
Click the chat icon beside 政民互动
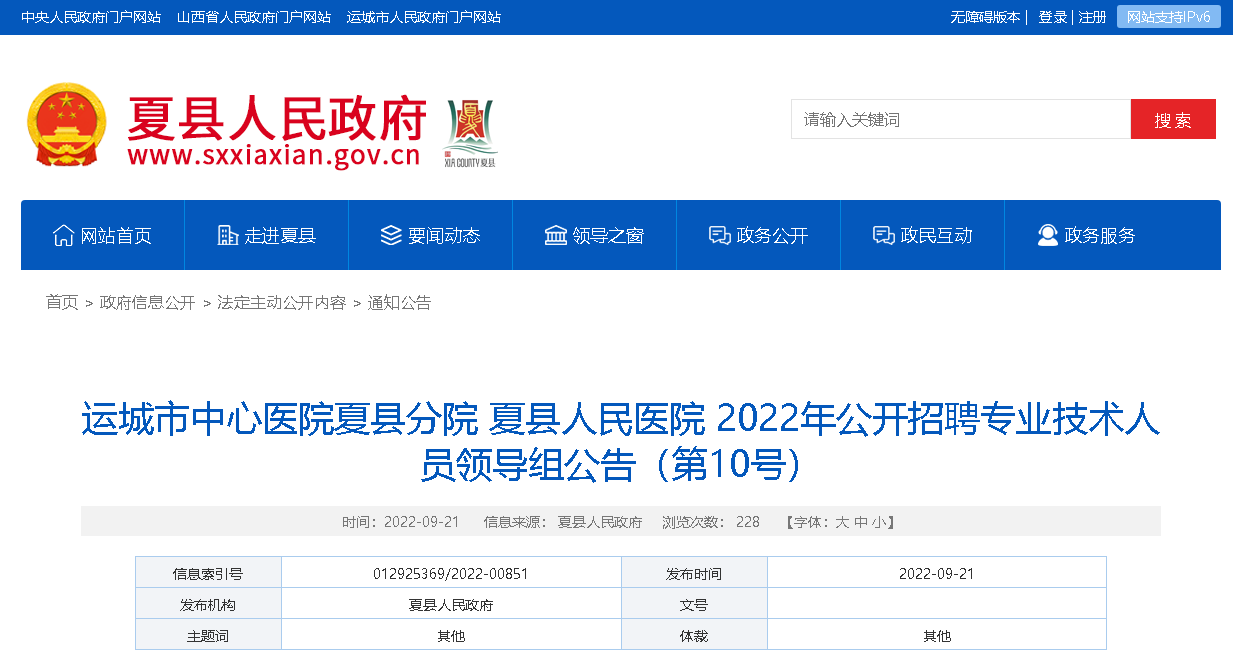point(883,236)
